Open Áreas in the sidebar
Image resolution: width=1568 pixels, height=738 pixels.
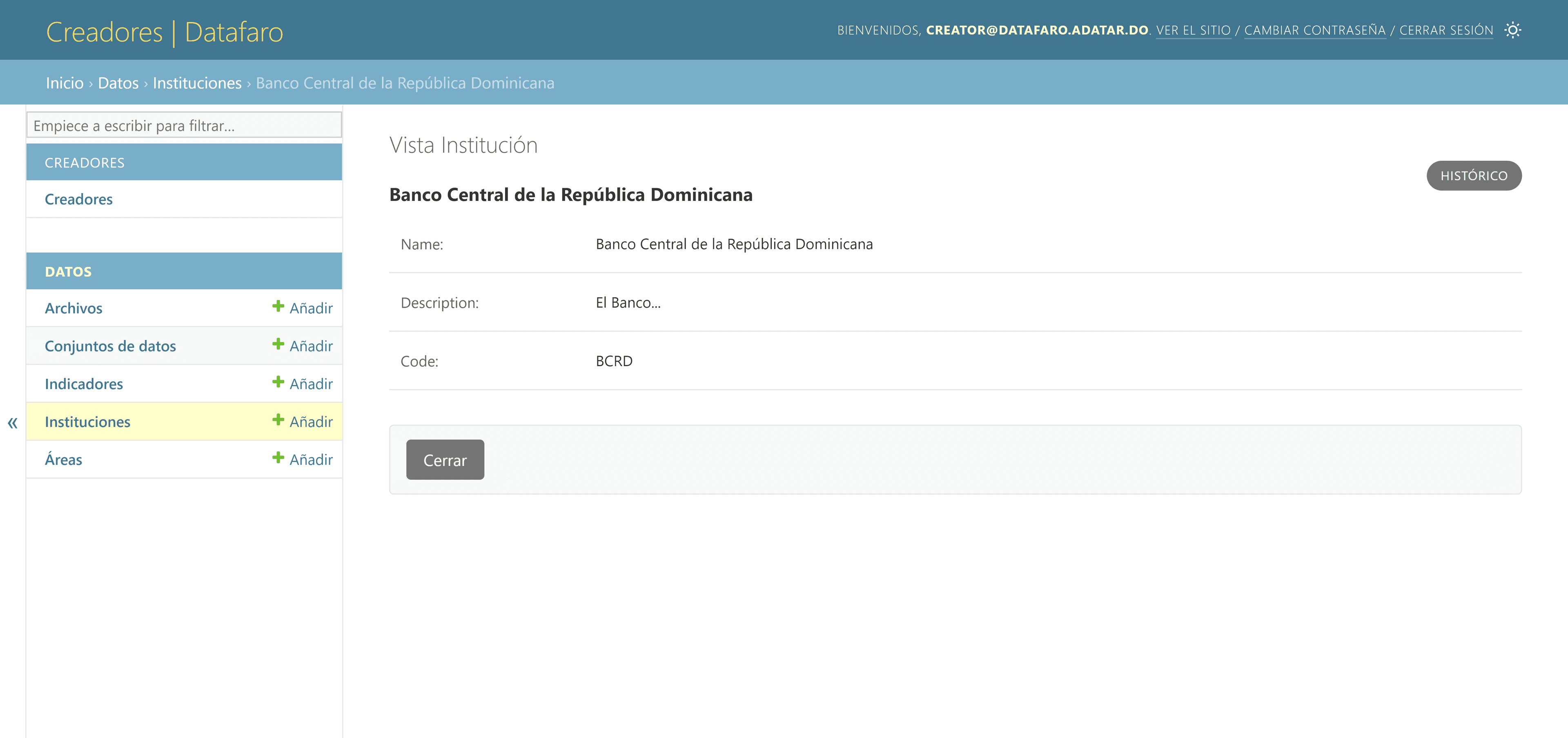pos(63,459)
